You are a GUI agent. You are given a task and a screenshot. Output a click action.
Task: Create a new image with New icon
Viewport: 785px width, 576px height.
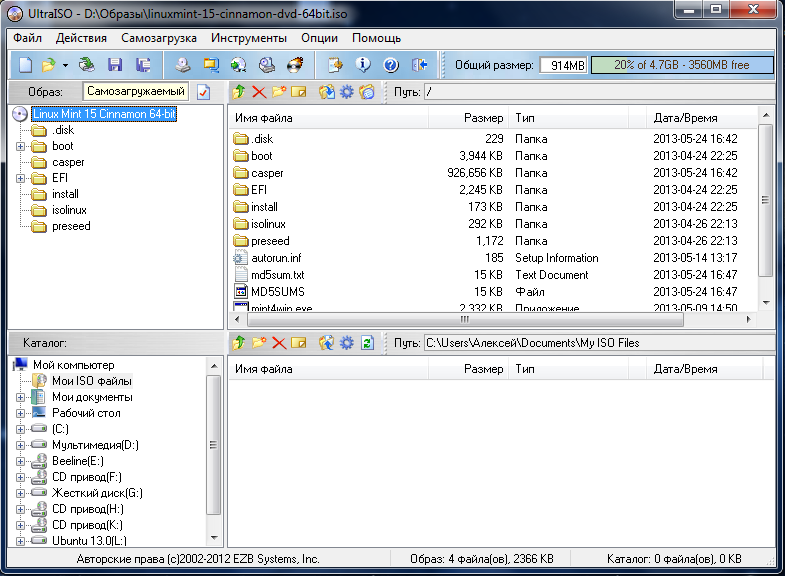26,65
